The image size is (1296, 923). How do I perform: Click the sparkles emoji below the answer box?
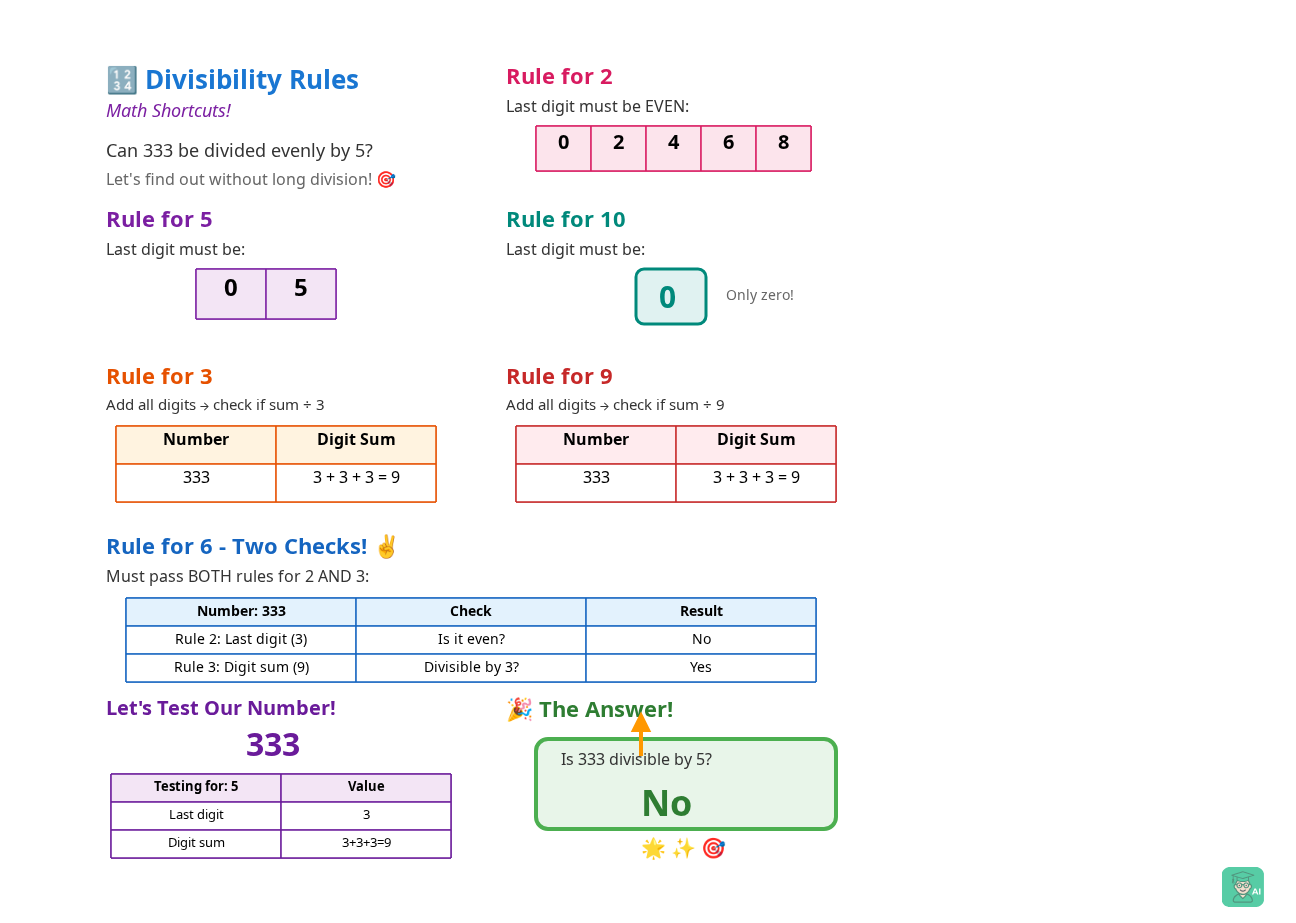coord(683,849)
